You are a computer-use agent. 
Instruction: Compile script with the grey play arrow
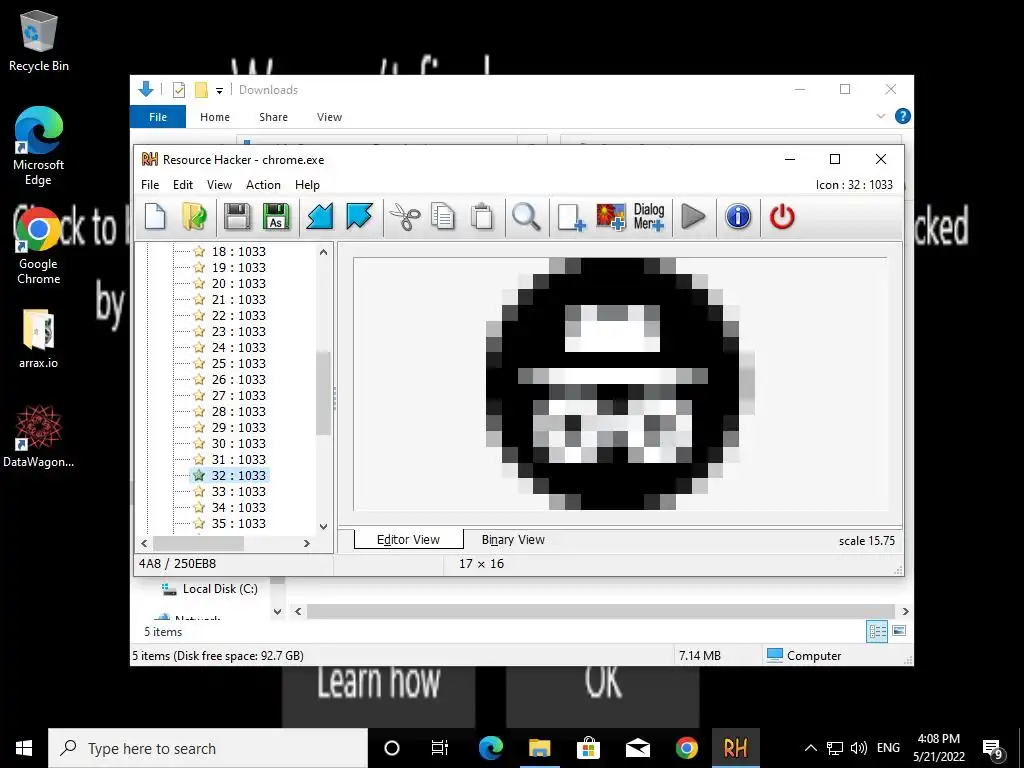tap(694, 217)
